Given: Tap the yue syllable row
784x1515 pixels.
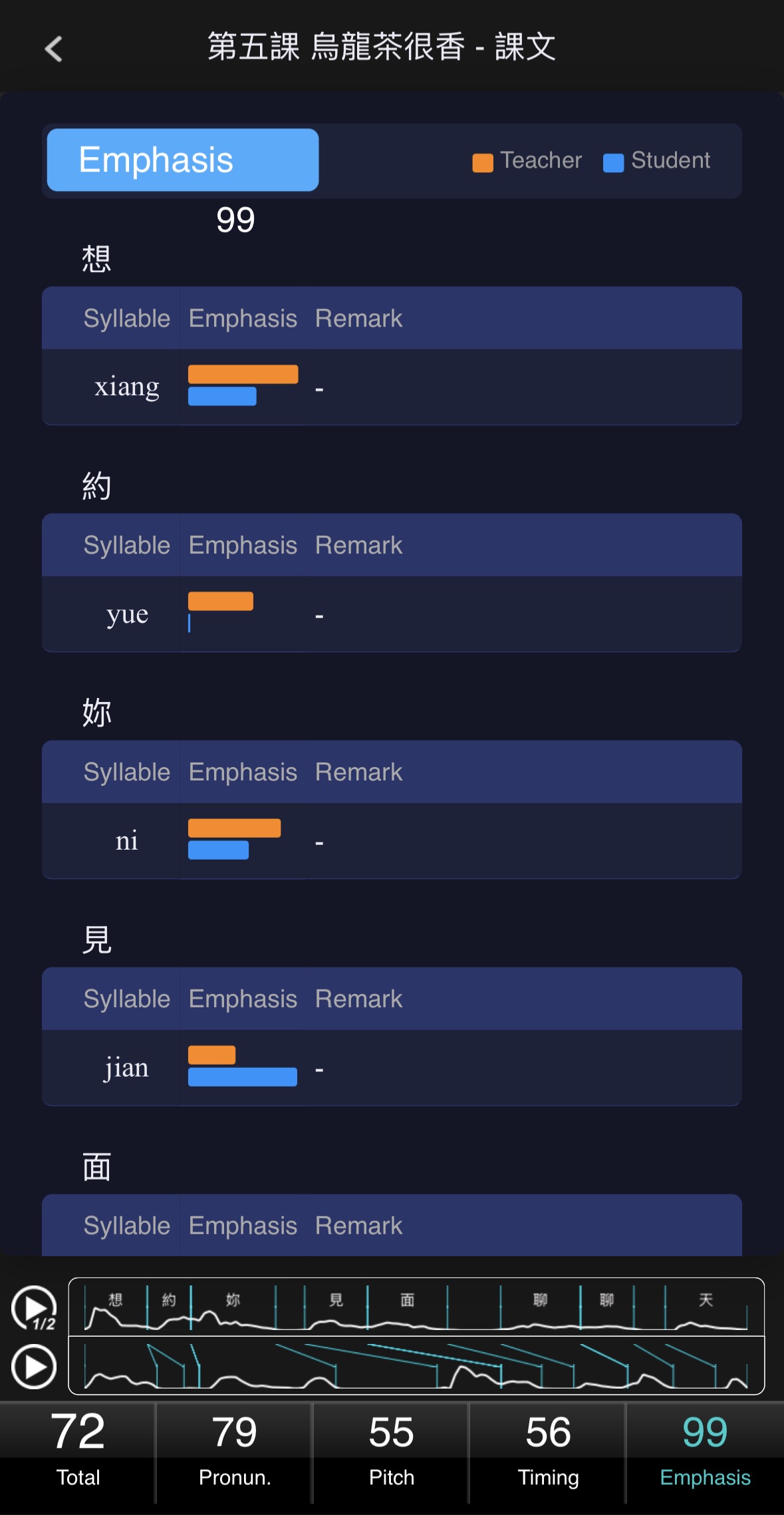Looking at the screenshot, I should coord(392,613).
